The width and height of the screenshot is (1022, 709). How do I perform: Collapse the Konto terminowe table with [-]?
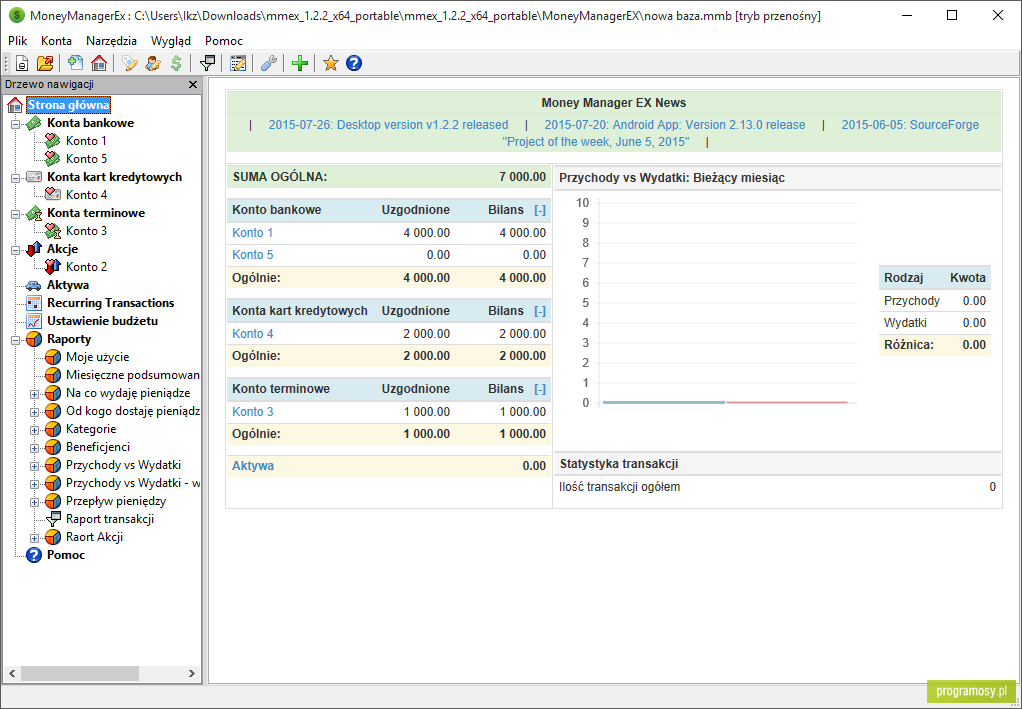540,389
